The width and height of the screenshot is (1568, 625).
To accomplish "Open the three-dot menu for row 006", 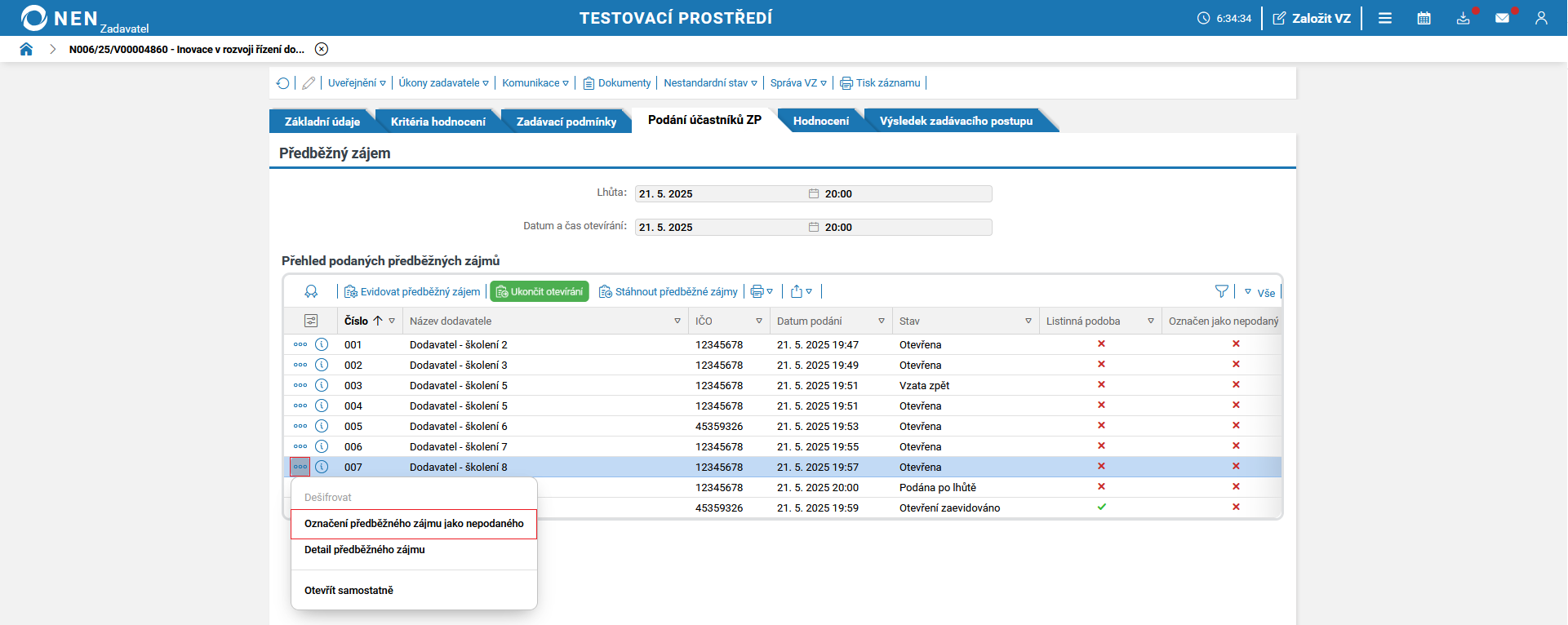I will coord(300,446).
